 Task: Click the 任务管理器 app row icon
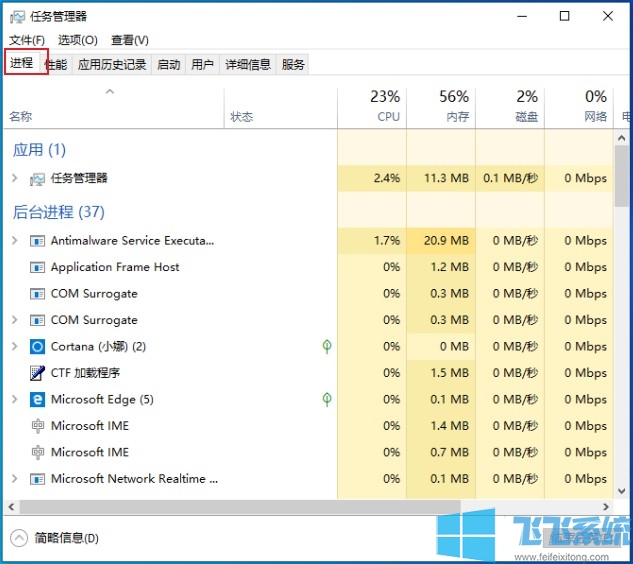point(37,178)
